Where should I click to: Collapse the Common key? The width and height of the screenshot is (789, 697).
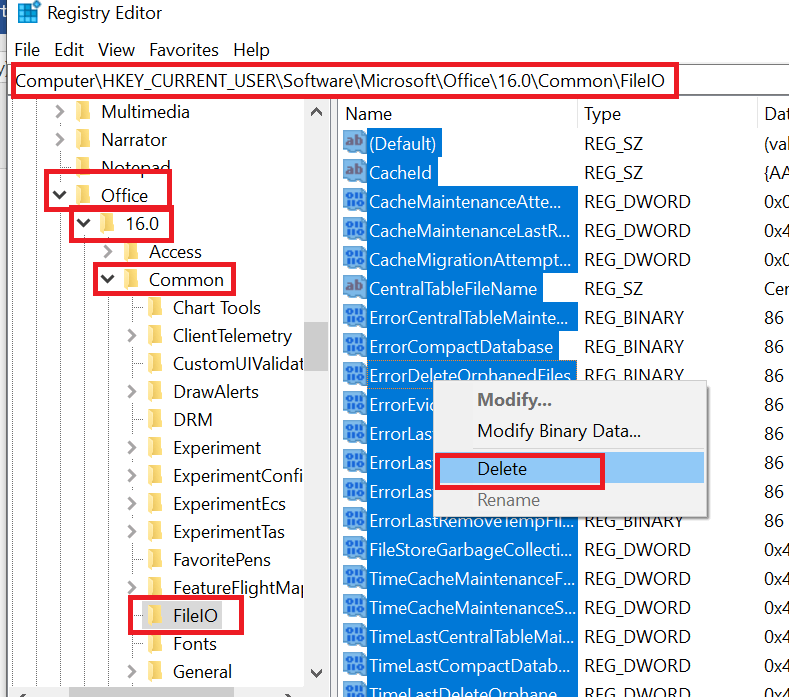click(108, 279)
